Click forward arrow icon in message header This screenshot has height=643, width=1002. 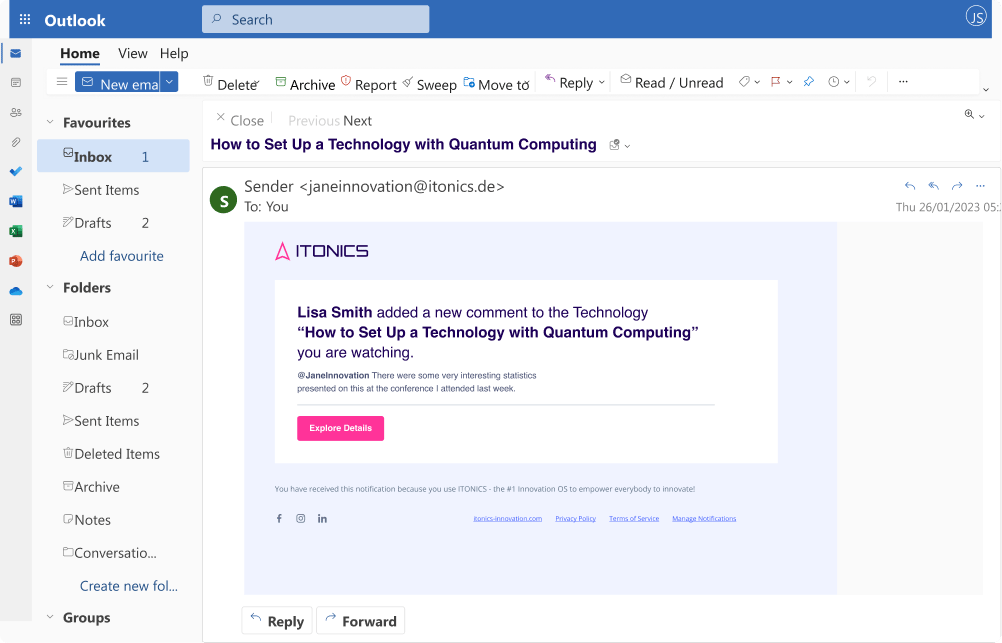[957, 186]
